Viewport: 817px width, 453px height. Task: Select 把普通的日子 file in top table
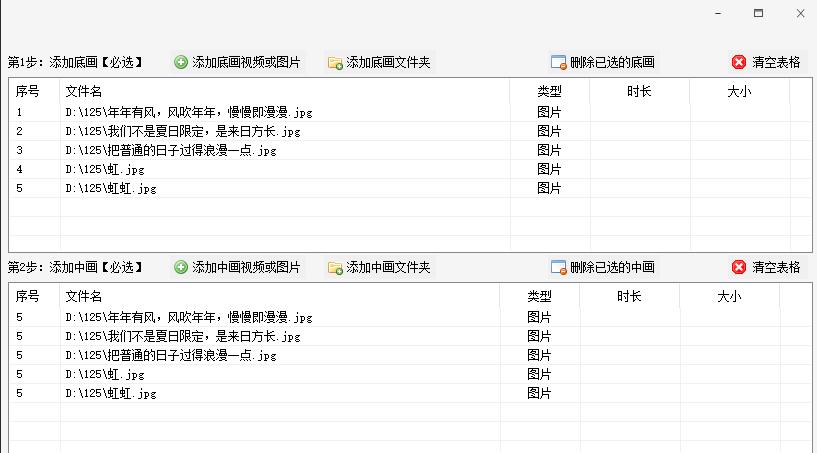tap(170, 150)
